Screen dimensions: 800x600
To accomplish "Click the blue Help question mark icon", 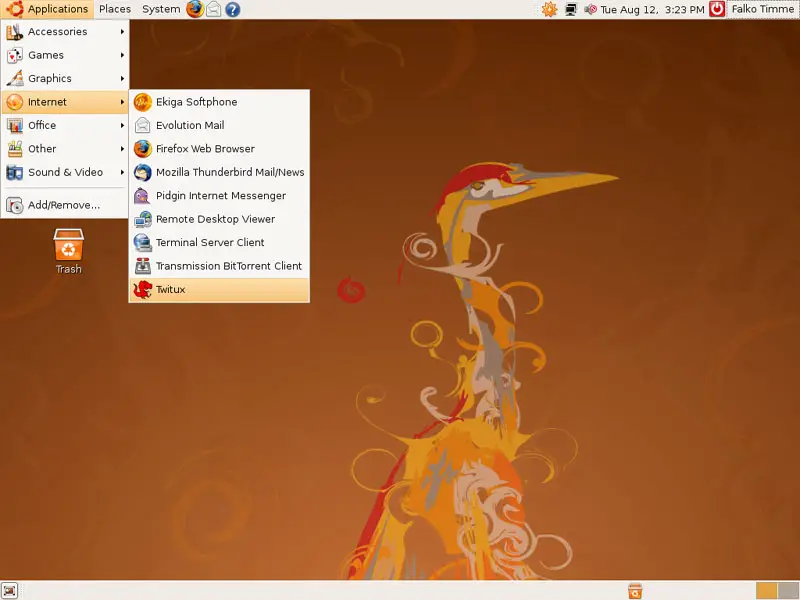I will [233, 9].
